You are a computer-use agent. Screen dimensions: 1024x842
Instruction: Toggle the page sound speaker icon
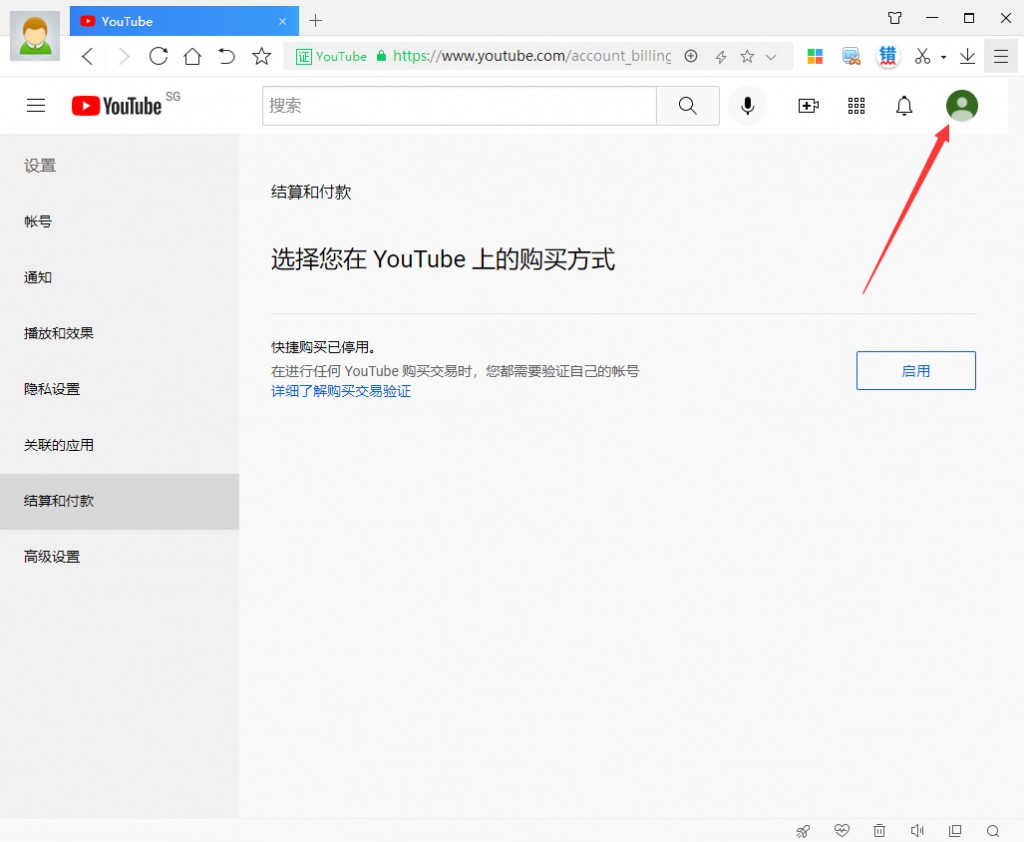917,830
